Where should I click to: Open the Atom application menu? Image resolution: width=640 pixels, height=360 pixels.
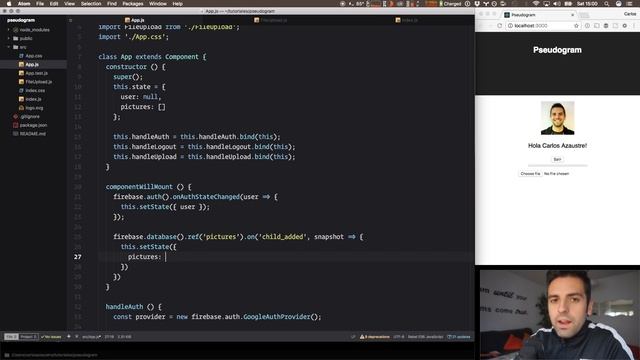click(x=24, y=4)
